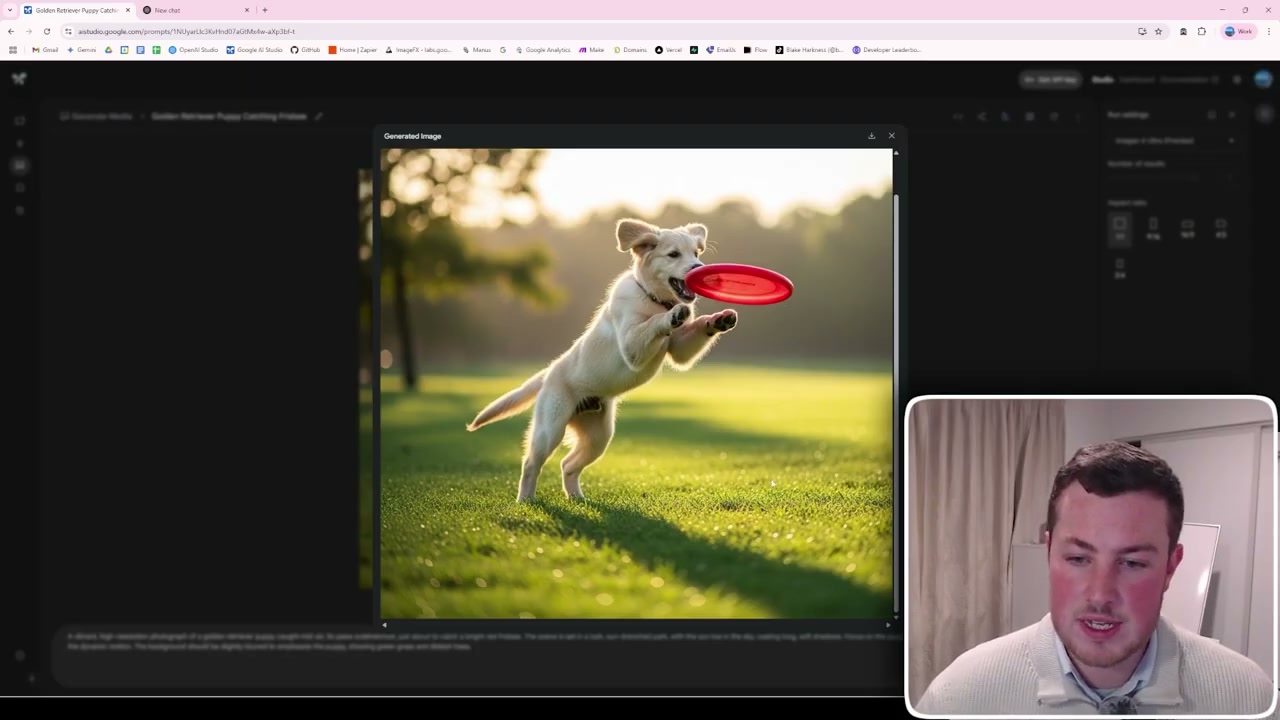Viewport: 1280px width, 720px height.
Task: Open the ImageFX bookmark
Action: (419, 50)
